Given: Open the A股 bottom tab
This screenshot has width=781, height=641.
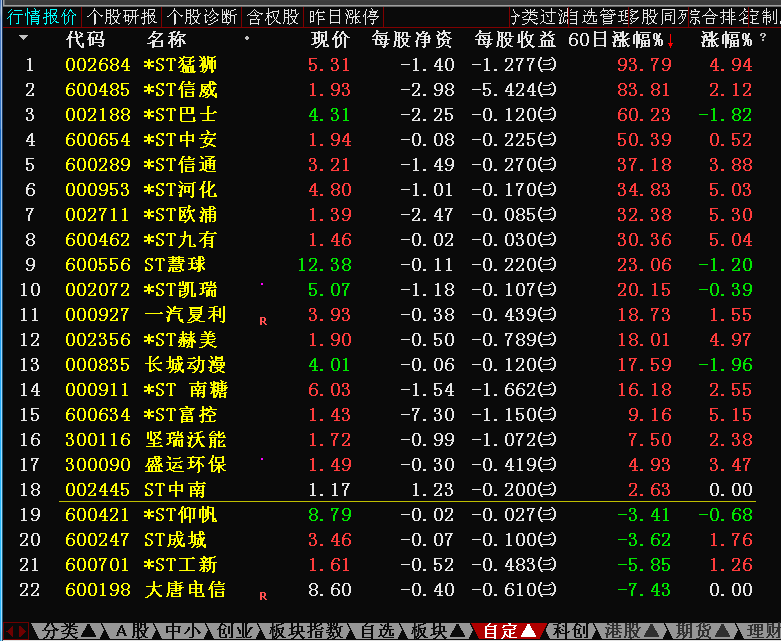Looking at the screenshot, I should [132, 631].
